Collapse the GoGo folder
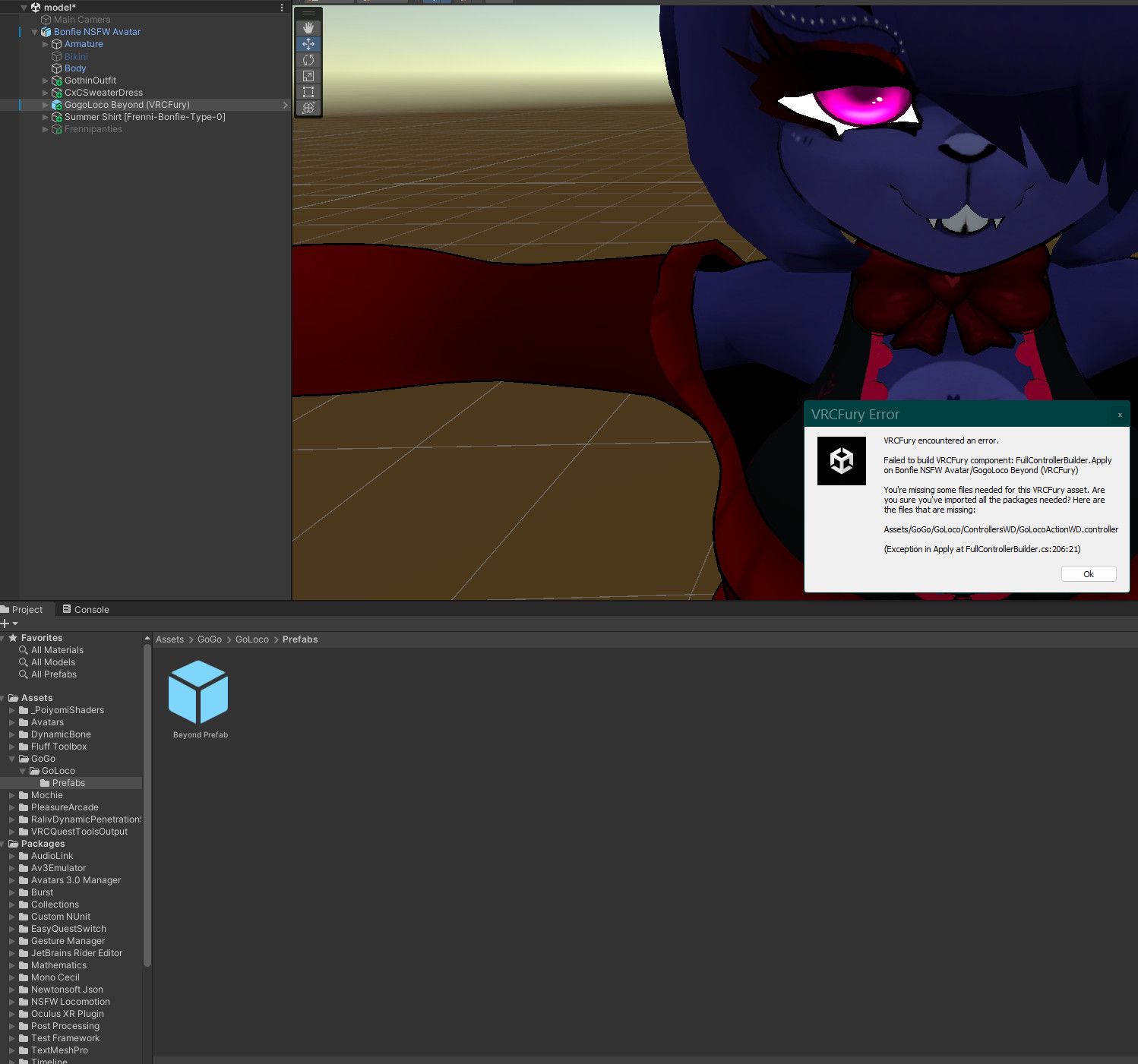 (x=12, y=759)
